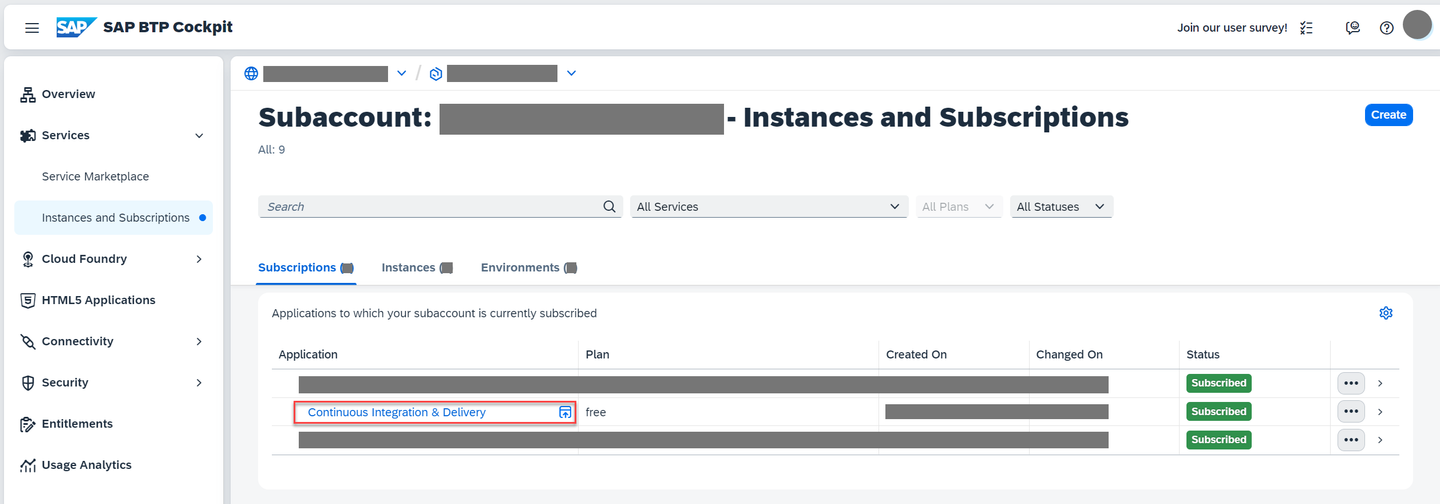This screenshot has height=504, width=1440.
Task: Click the free plan cell
Action: click(x=596, y=412)
